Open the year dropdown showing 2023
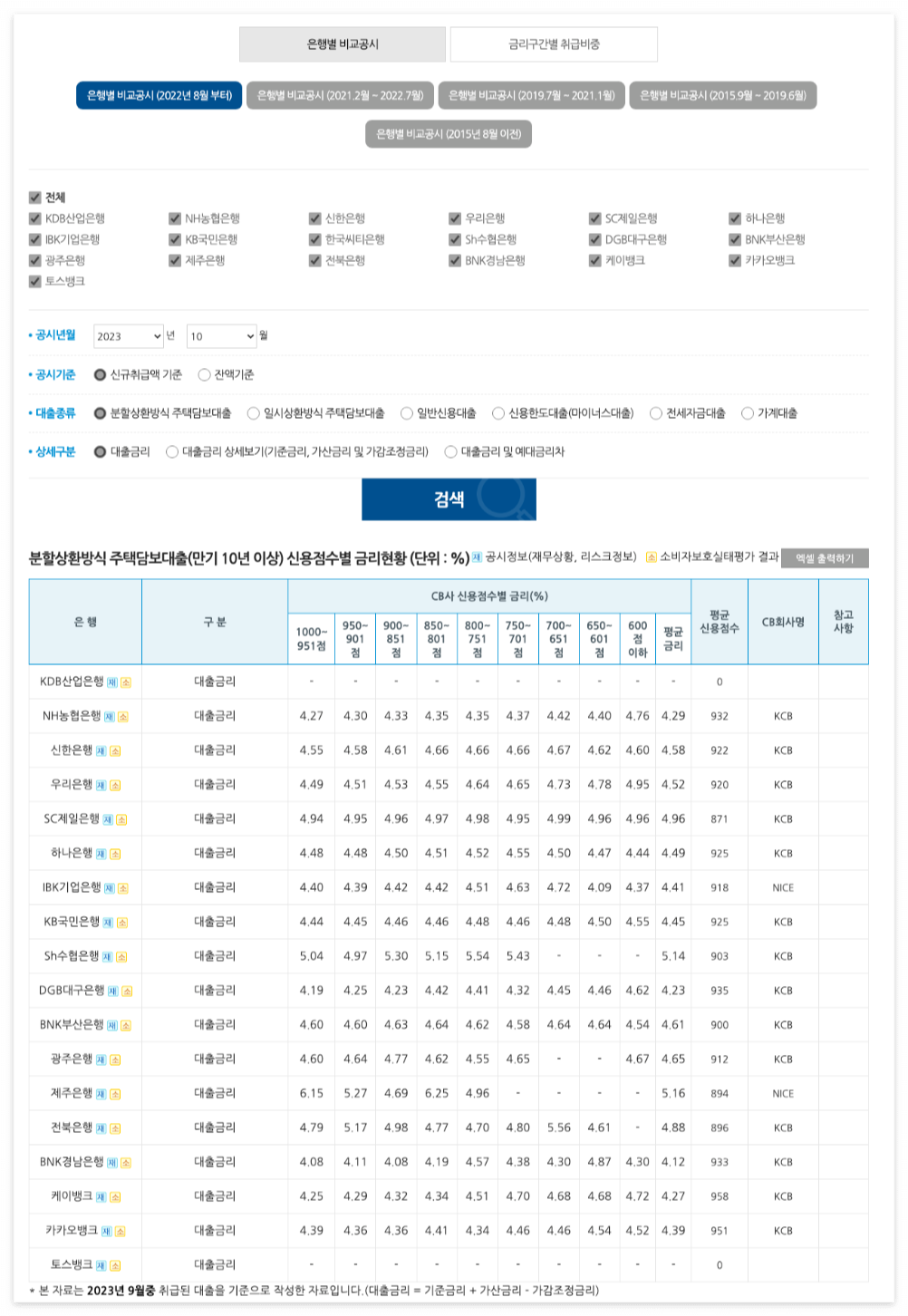908x1316 pixels. (x=129, y=336)
